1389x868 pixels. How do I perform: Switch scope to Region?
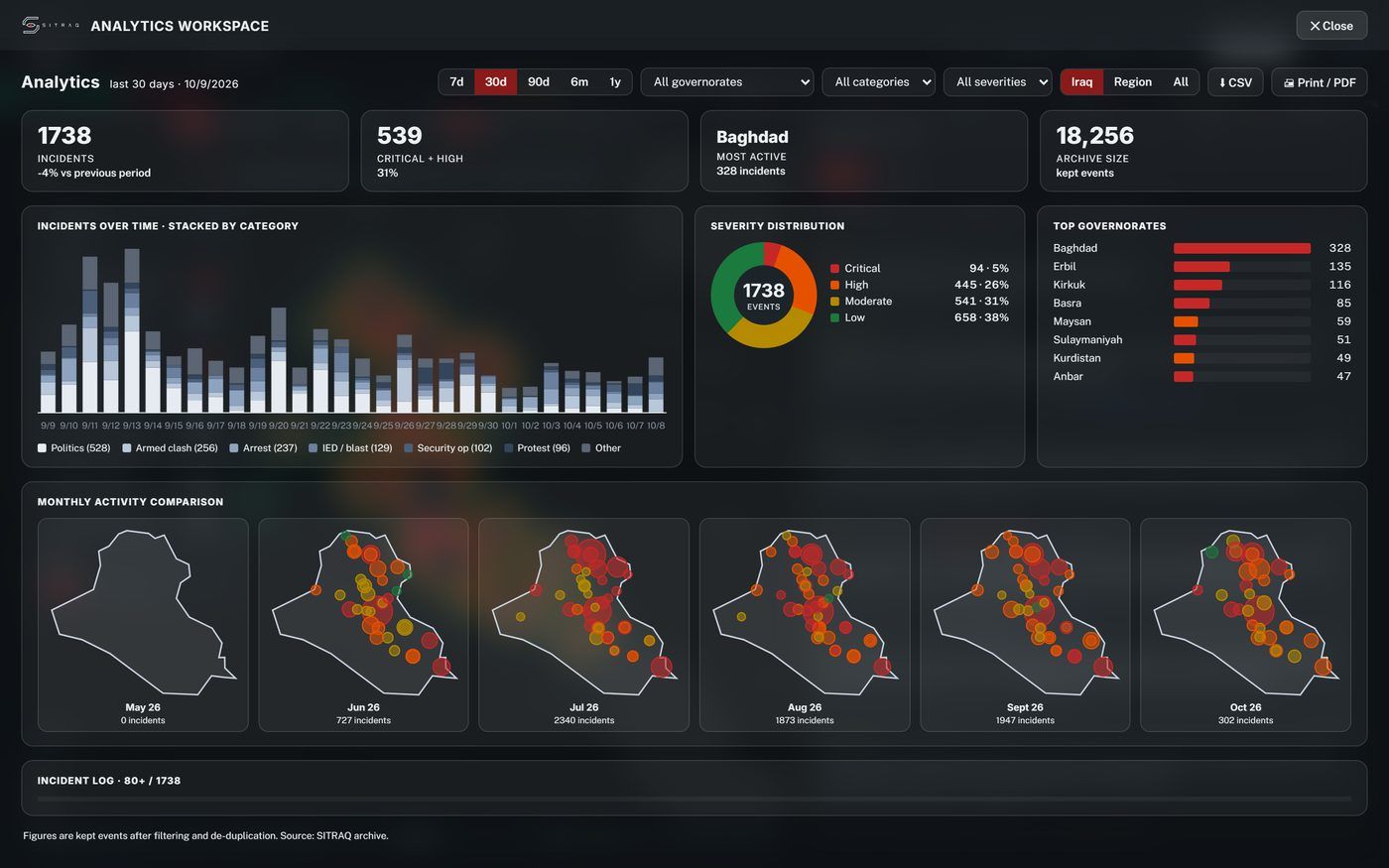point(1133,82)
